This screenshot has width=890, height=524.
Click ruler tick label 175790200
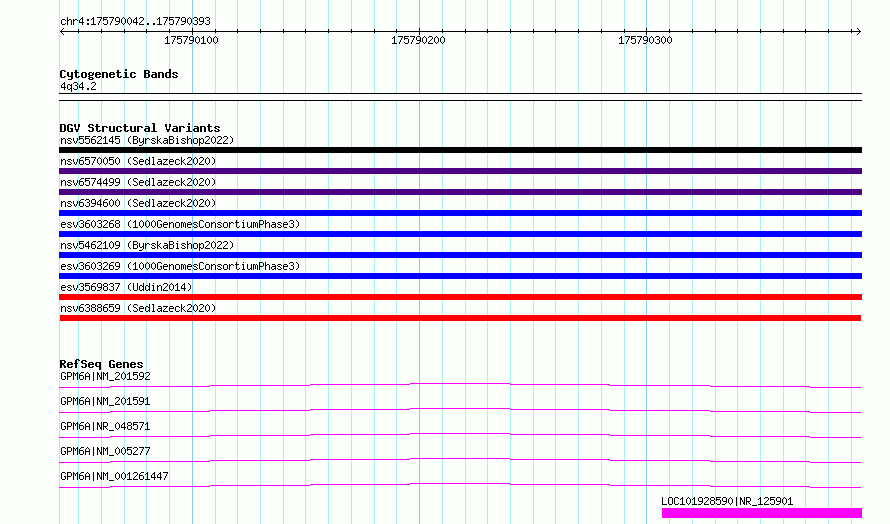tap(418, 40)
